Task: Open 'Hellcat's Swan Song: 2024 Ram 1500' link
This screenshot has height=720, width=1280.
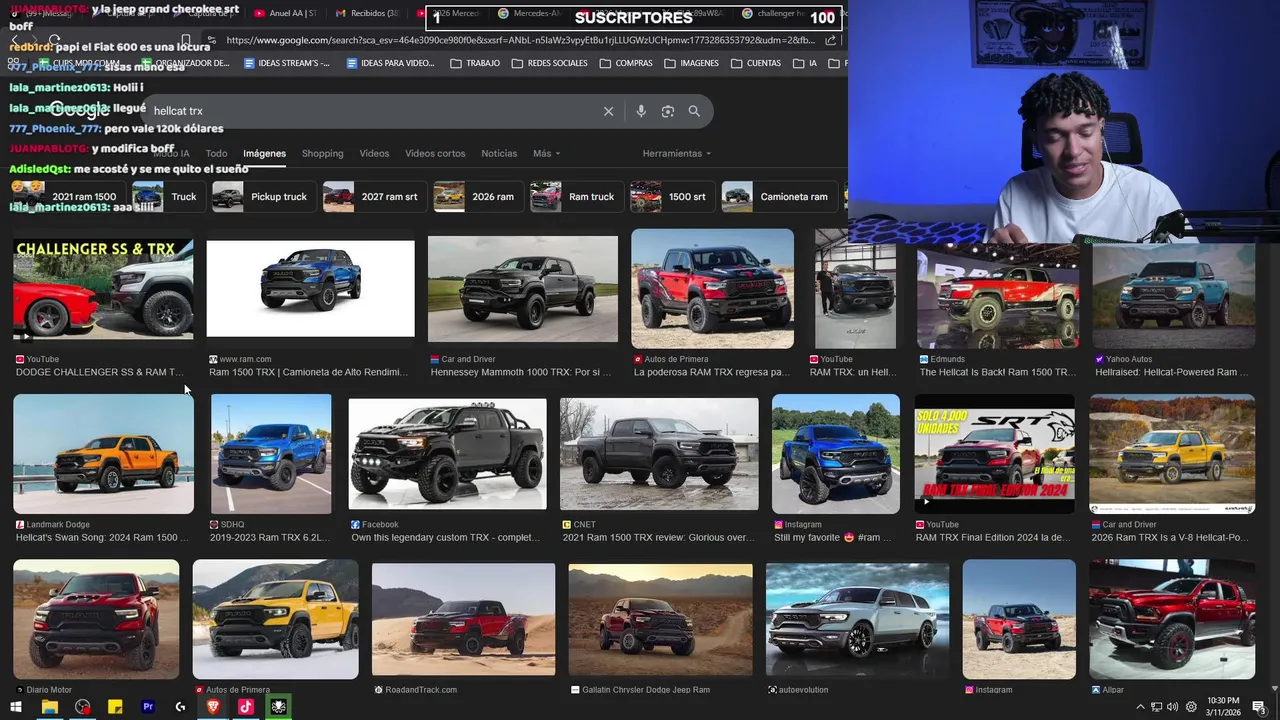Action: (x=102, y=538)
